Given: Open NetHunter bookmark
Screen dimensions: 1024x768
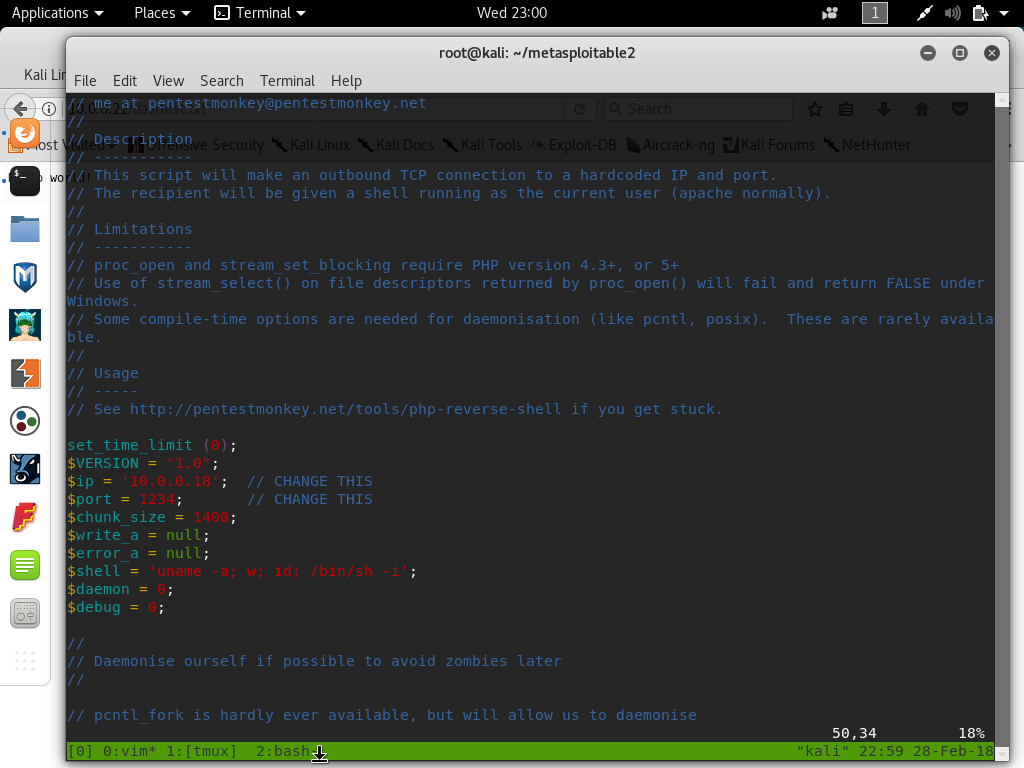Looking at the screenshot, I should pyautogui.click(x=867, y=145).
